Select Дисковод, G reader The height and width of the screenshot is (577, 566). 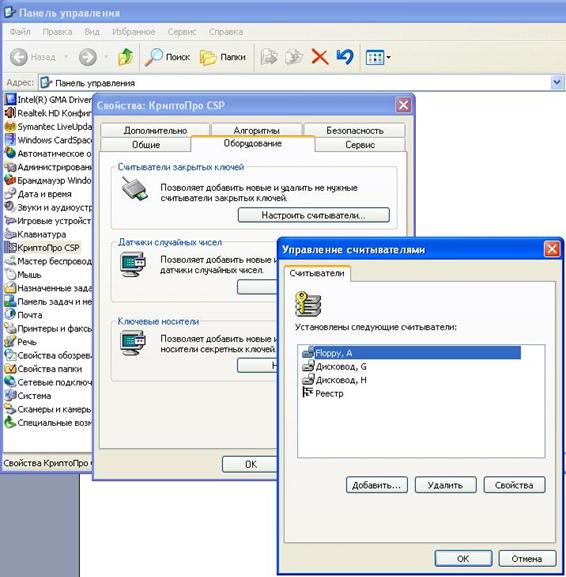click(334, 367)
